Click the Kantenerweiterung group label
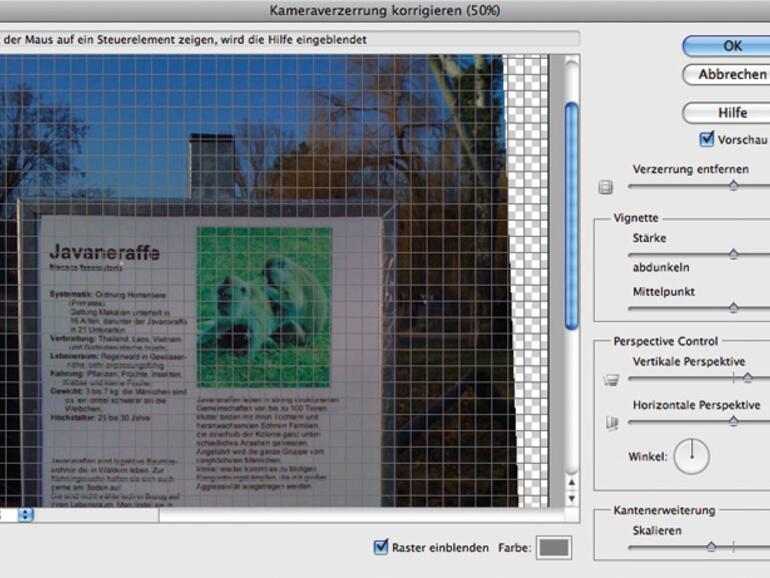This screenshot has width=770, height=578. (x=664, y=510)
